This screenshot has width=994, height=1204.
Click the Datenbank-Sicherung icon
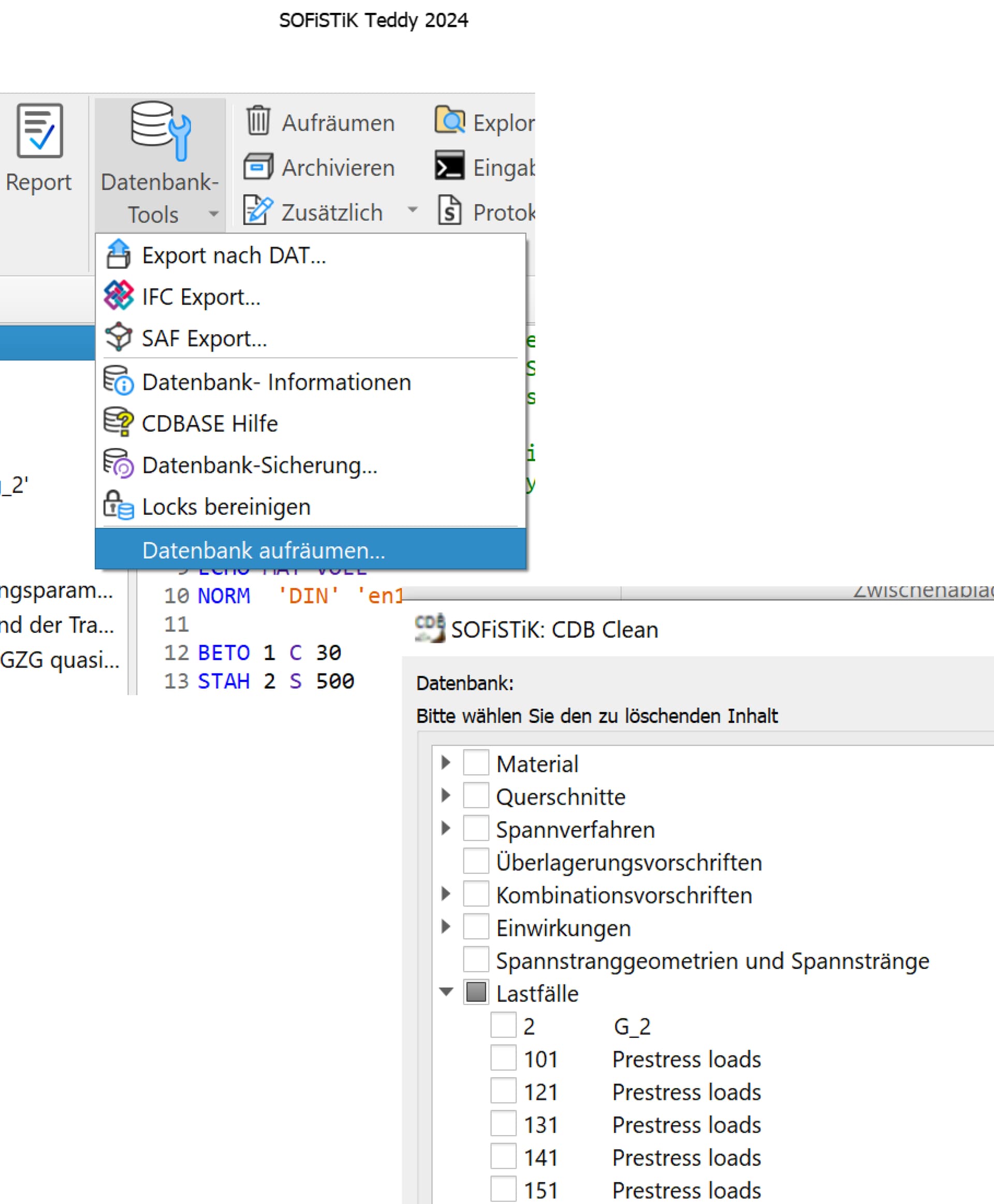(x=119, y=463)
